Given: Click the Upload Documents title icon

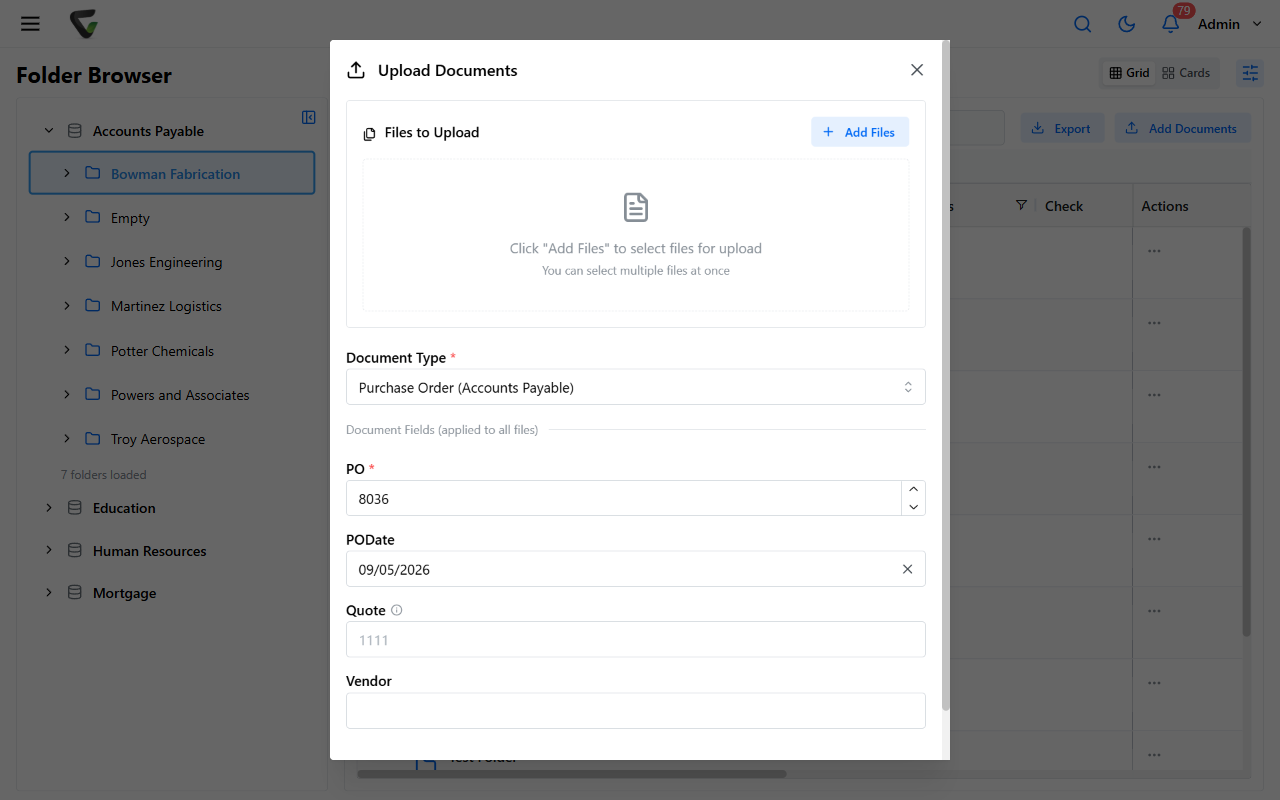Looking at the screenshot, I should click(356, 70).
